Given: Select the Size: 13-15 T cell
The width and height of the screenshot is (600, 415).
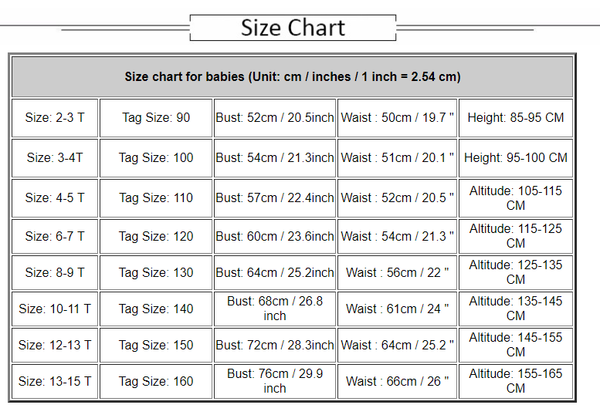Looking at the screenshot, I should pyautogui.click(x=55, y=381).
